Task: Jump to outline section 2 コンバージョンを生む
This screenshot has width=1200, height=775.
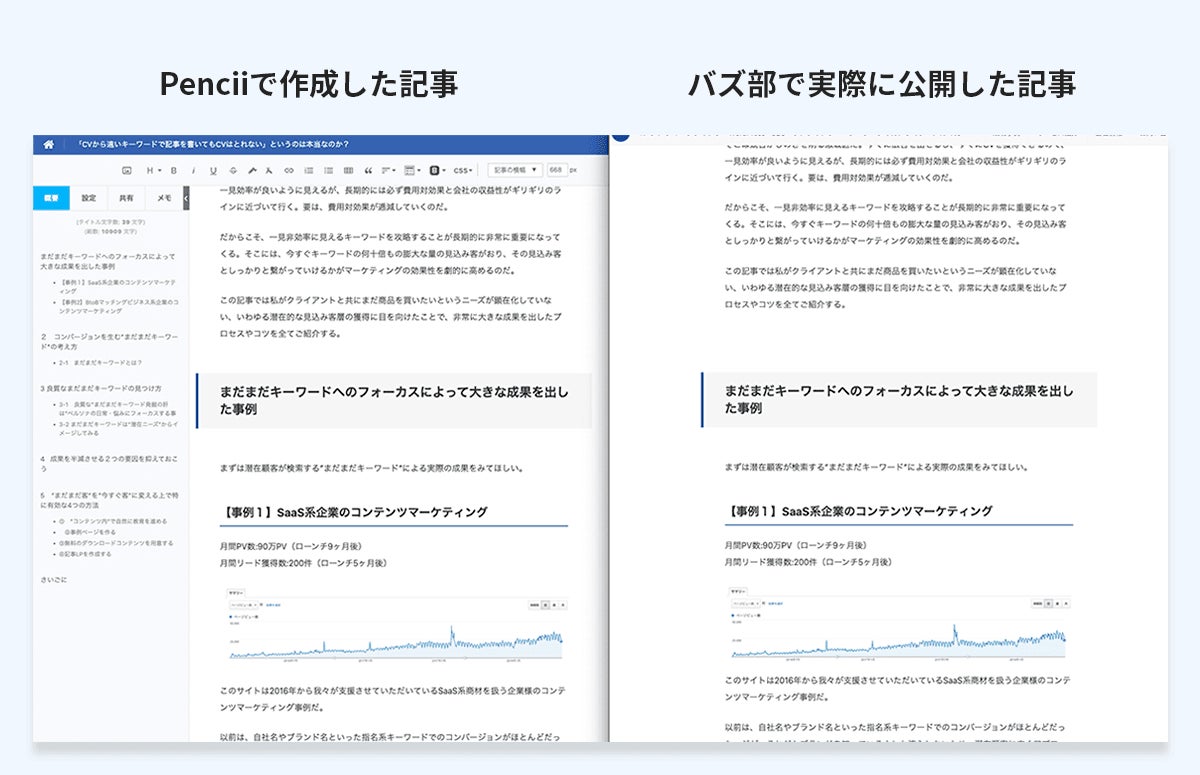Action: [x=109, y=341]
